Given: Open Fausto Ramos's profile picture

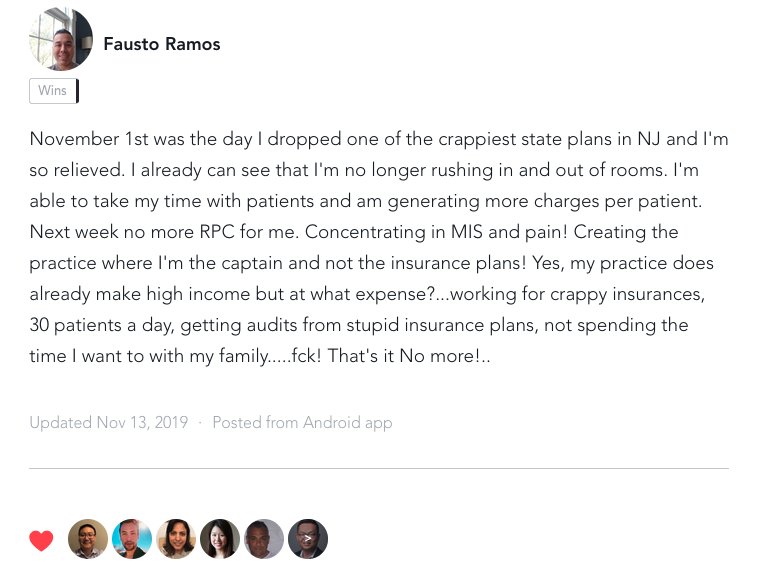Looking at the screenshot, I should coord(61,40).
